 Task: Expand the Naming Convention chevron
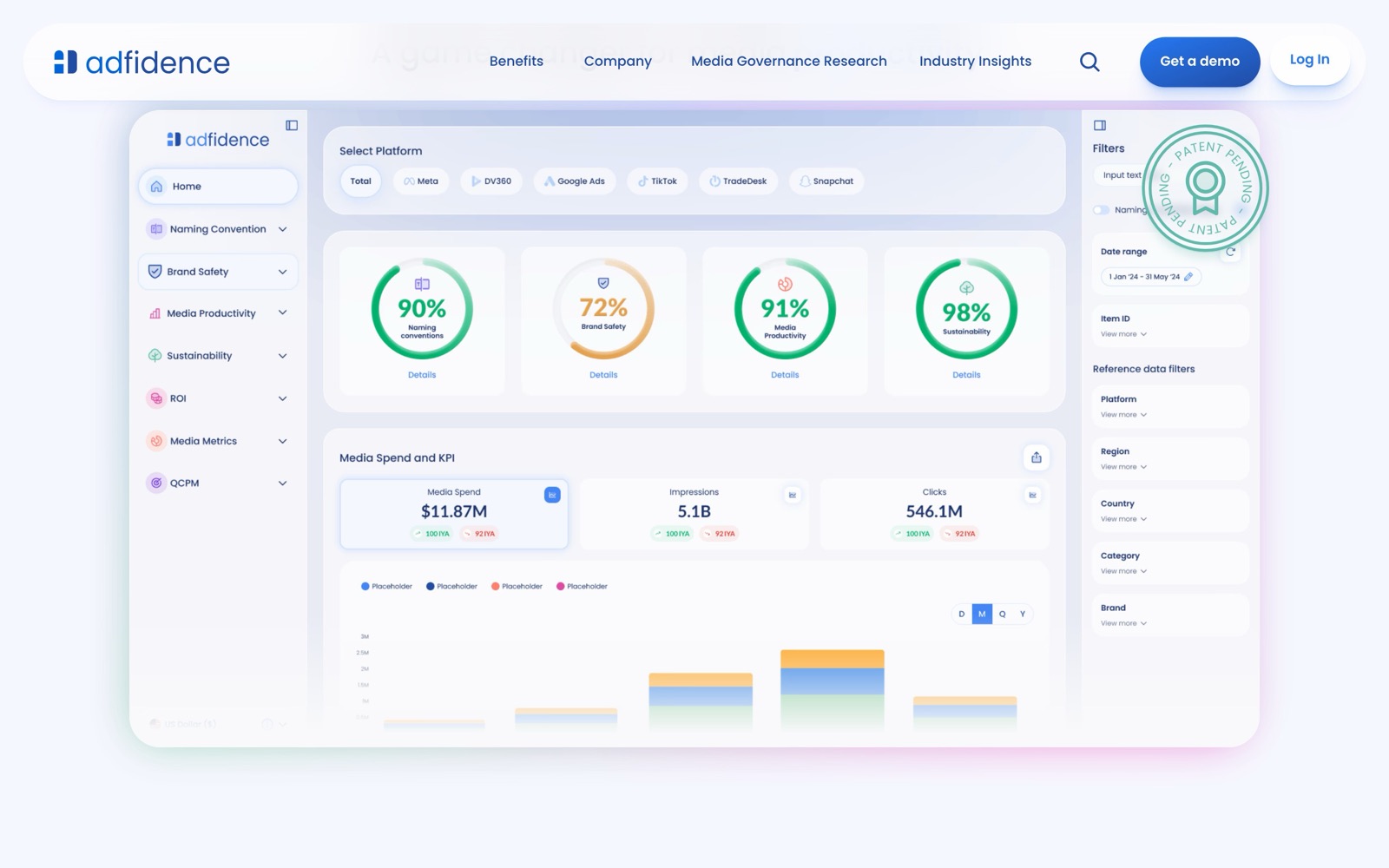click(x=282, y=229)
